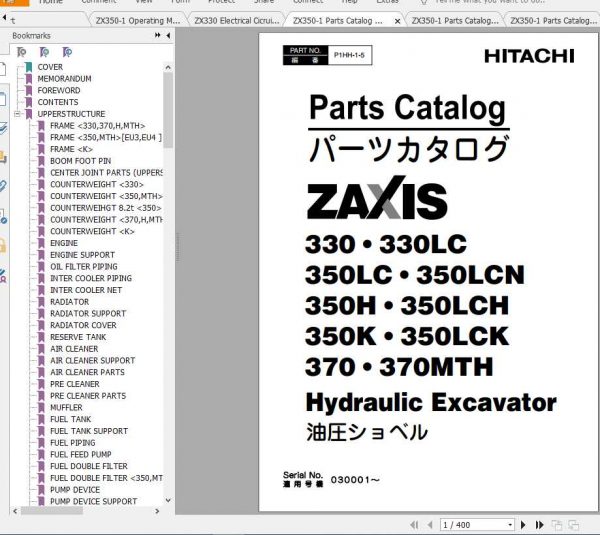The image size is (600, 535).
Task: Jump to the MUFFLER bookmark
Action: point(66,408)
